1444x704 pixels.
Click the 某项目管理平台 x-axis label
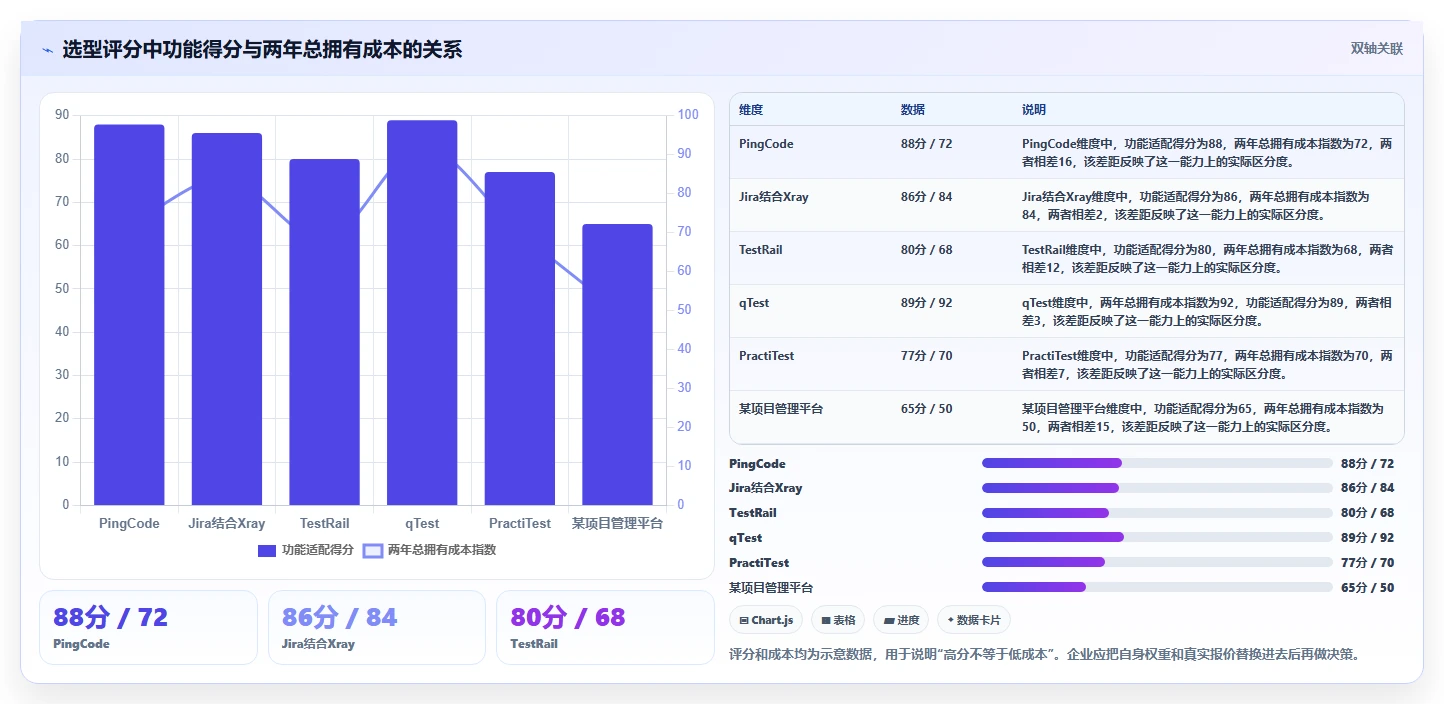point(617,523)
